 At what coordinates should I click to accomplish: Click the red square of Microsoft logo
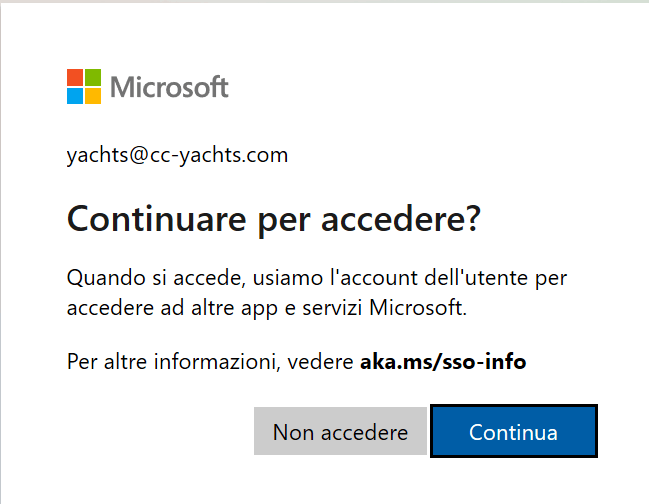[75, 77]
